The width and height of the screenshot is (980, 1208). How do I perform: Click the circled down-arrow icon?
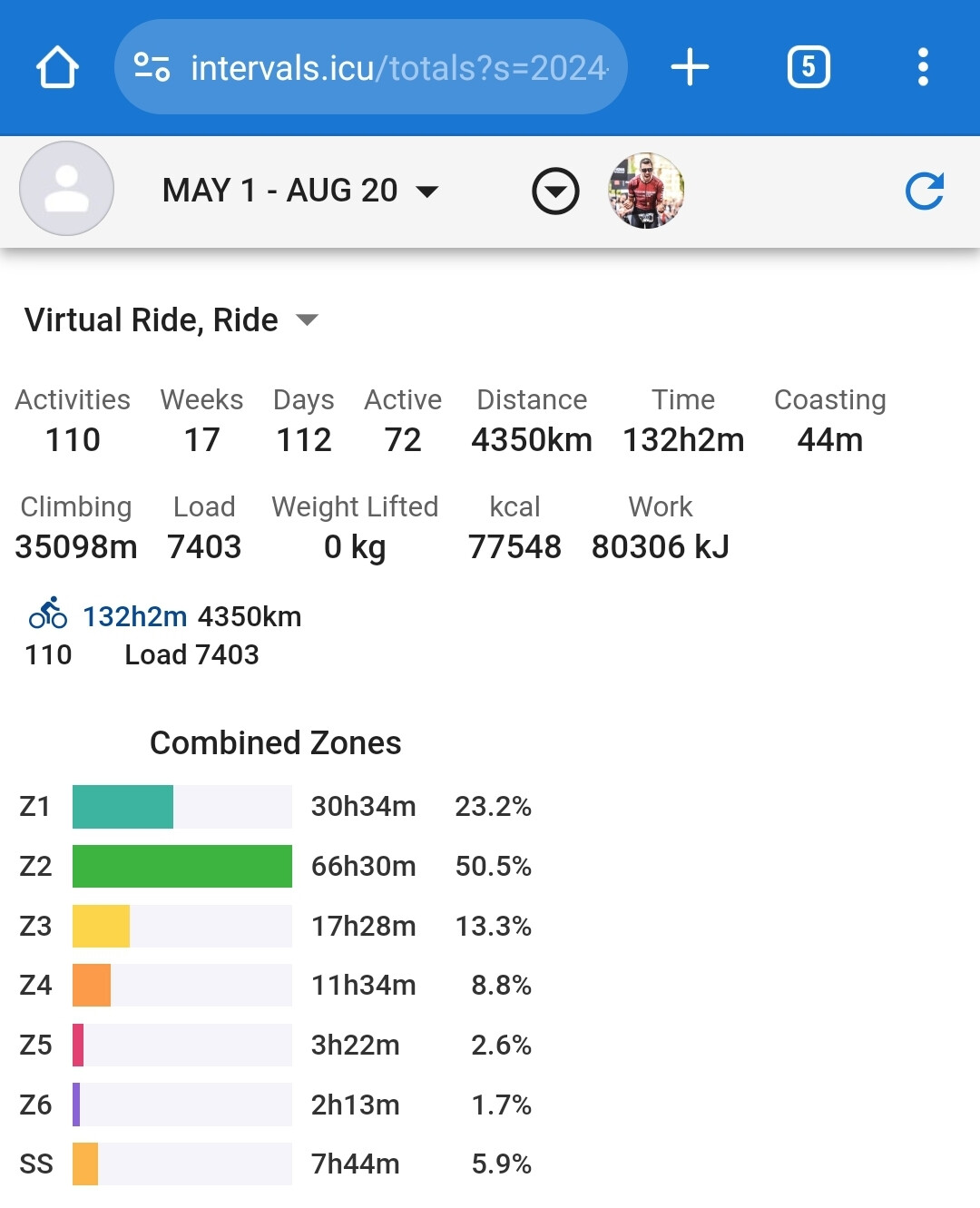[x=555, y=191]
